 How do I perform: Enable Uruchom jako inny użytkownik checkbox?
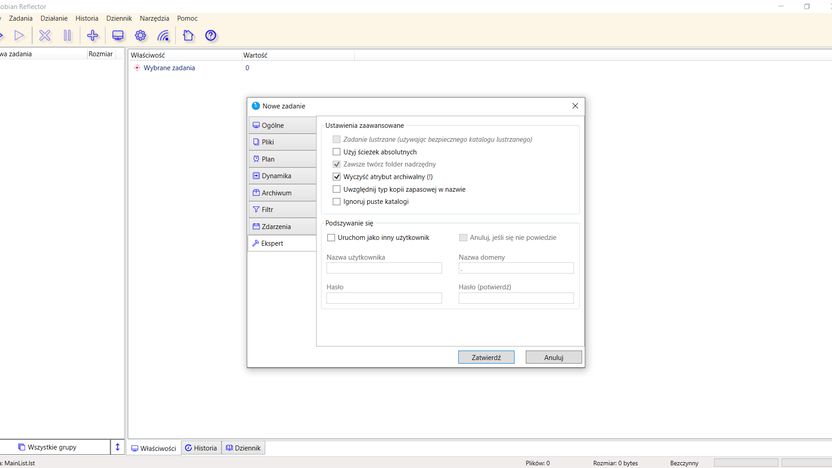331,238
